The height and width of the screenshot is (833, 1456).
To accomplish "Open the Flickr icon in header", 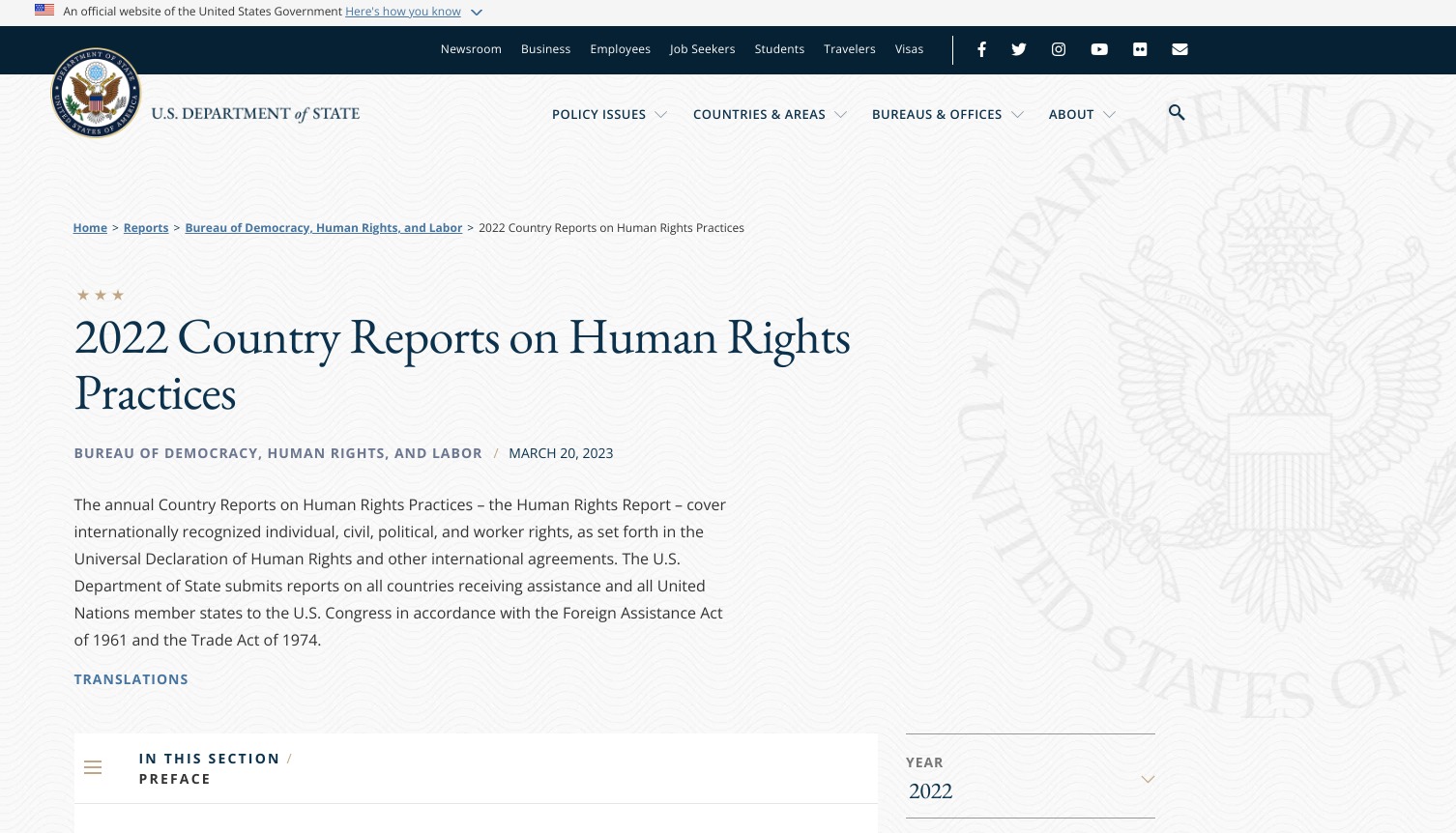I will (1140, 49).
